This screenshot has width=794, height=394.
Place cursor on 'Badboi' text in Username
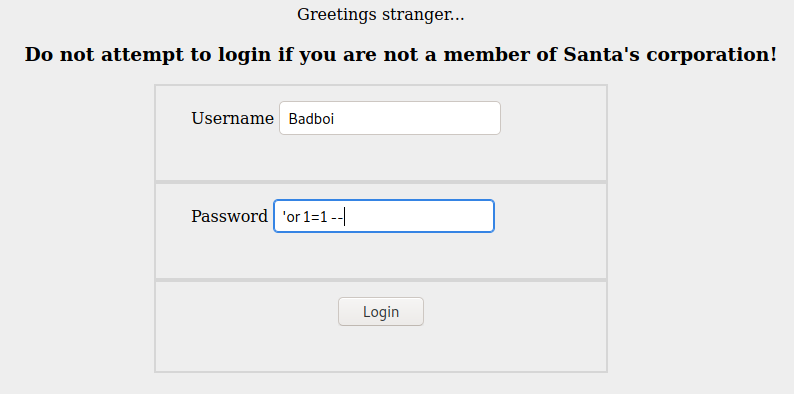pyautogui.click(x=311, y=119)
